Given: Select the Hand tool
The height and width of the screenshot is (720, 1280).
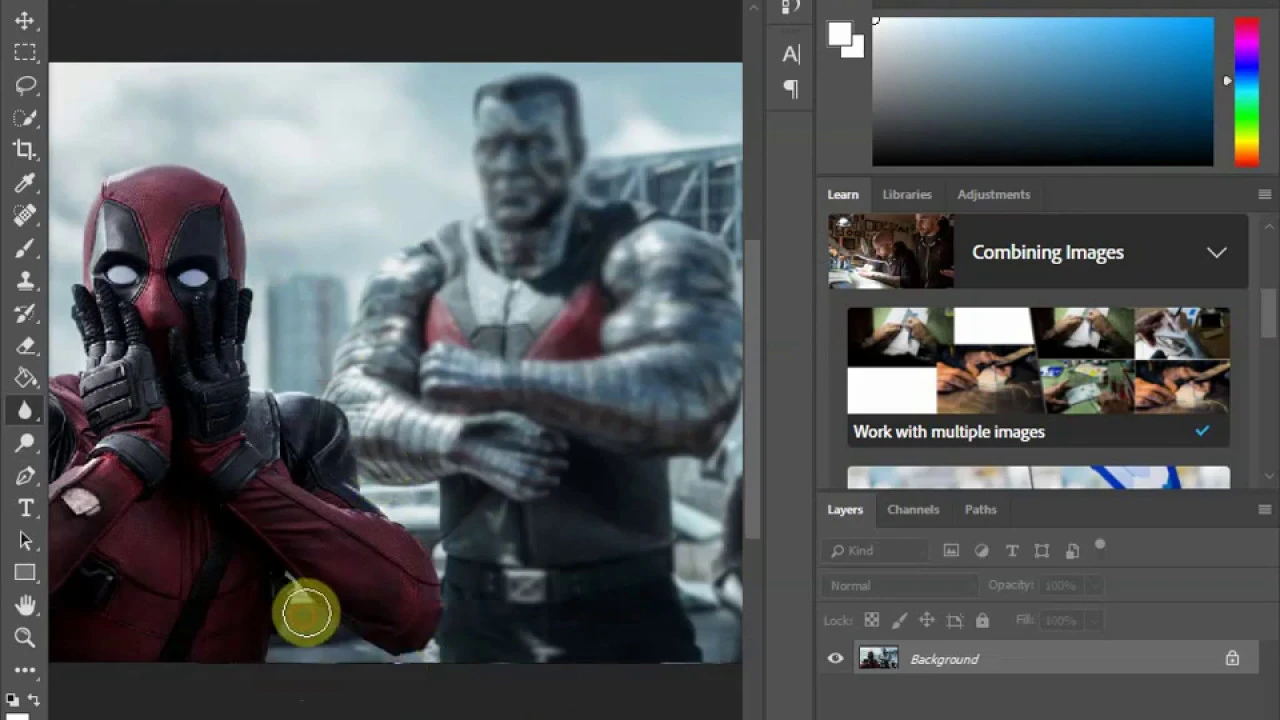Looking at the screenshot, I should pos(25,605).
